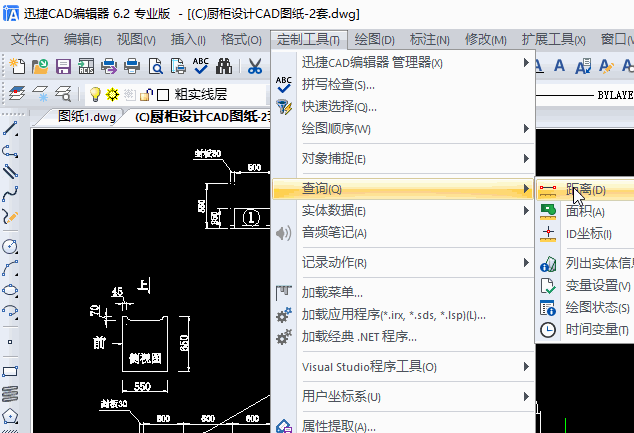Choose 音频笔记(A) menu entry
634x433 pixels.
[x=404, y=233]
